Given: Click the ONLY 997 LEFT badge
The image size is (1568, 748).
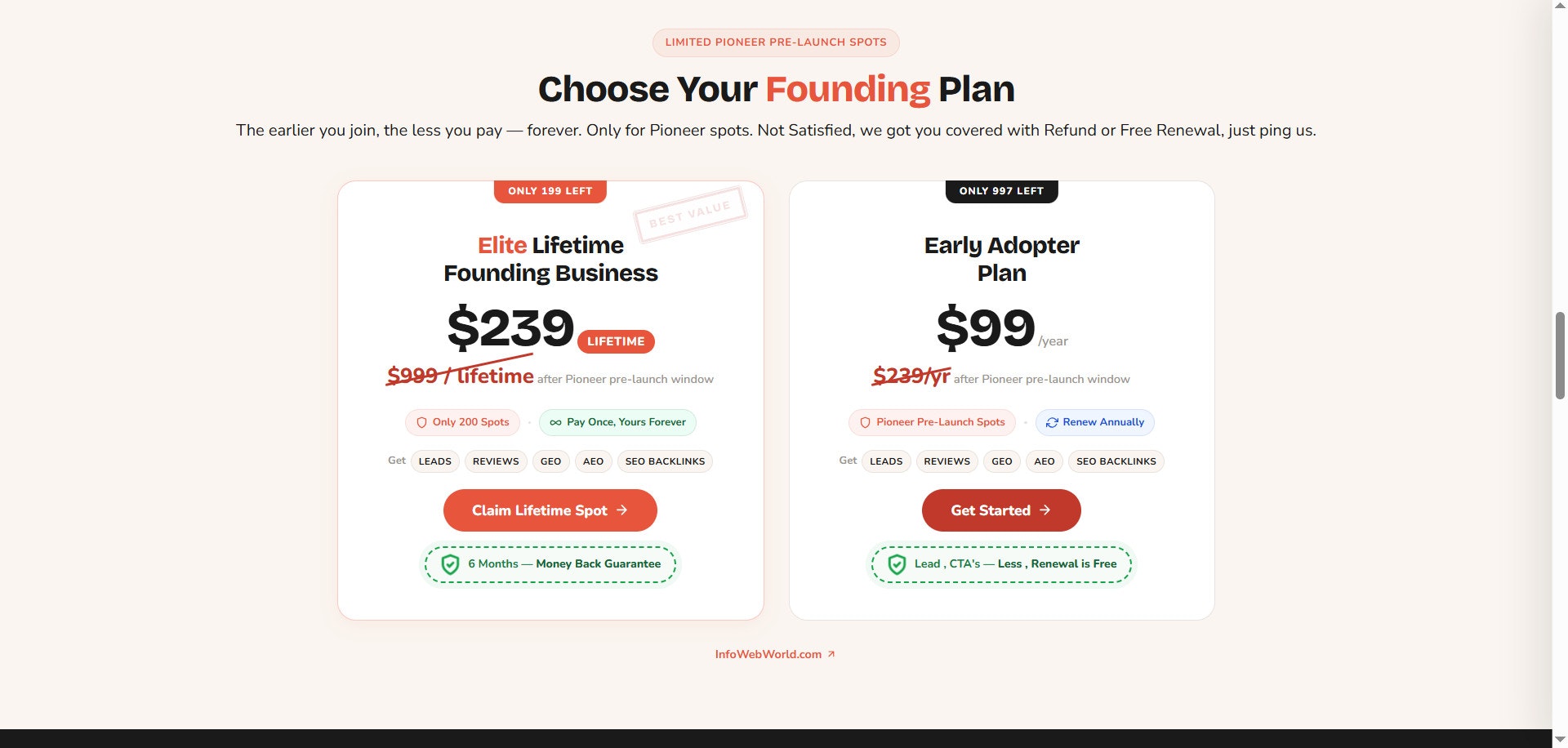Looking at the screenshot, I should [x=1001, y=191].
